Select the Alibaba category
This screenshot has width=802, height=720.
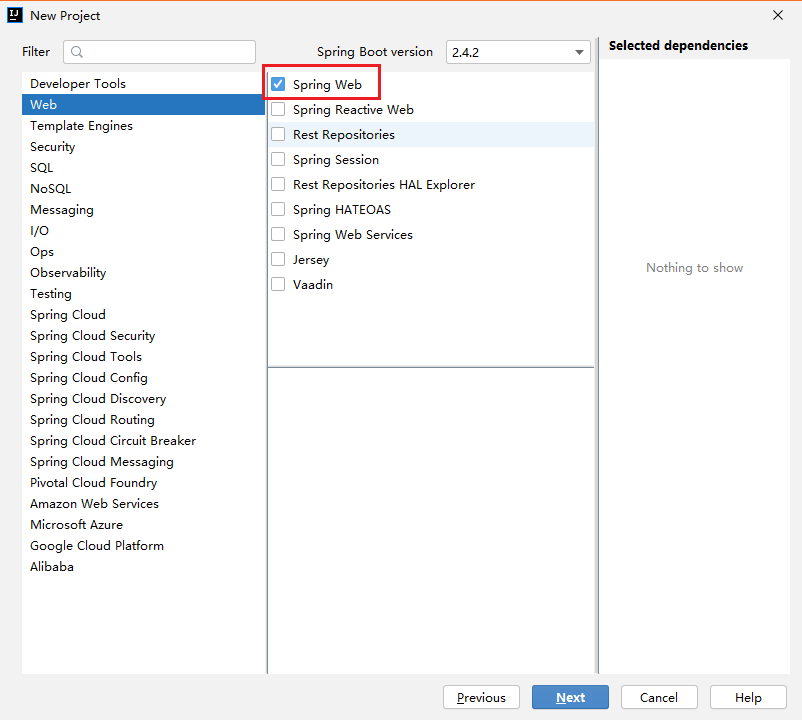coord(51,566)
